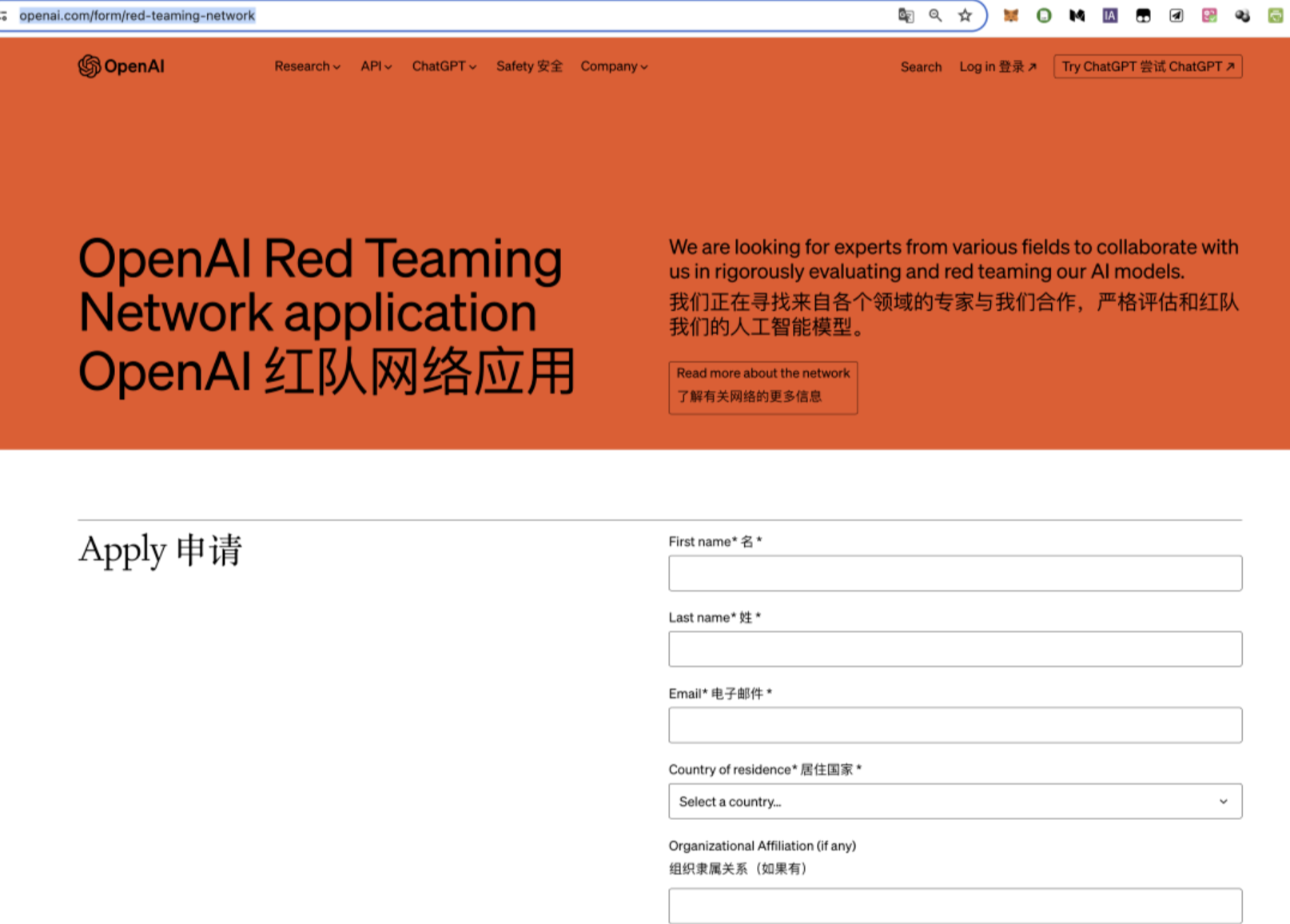Click the site info icon beside the URL

click(x=3, y=15)
